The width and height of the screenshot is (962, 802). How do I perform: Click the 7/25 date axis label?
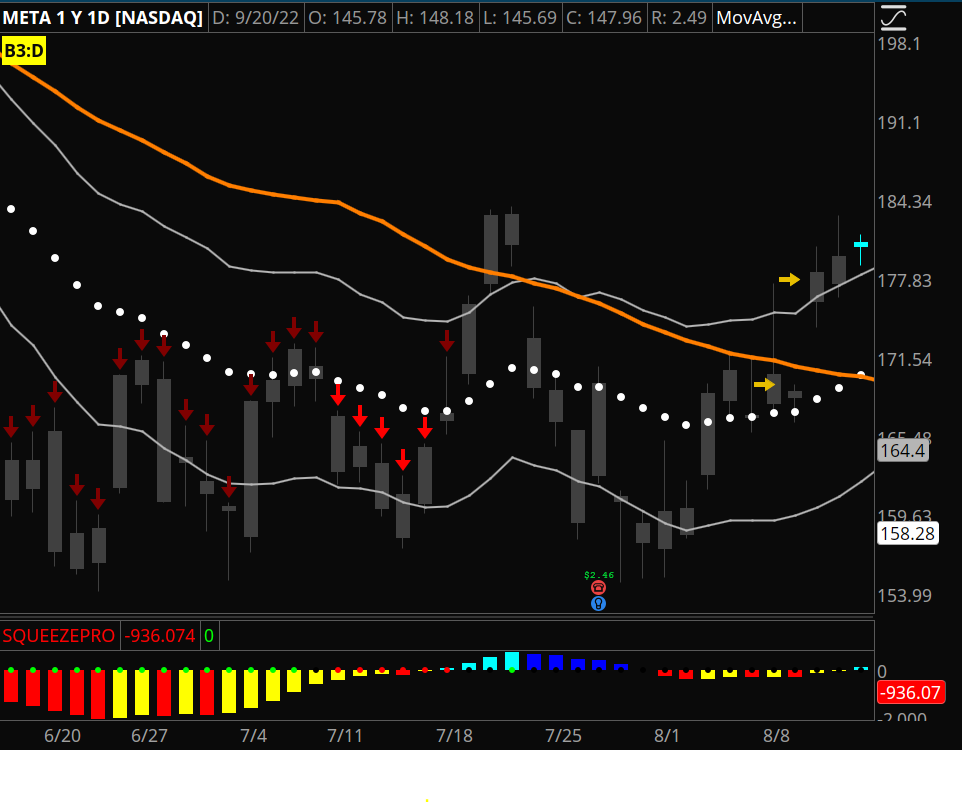pos(563,735)
